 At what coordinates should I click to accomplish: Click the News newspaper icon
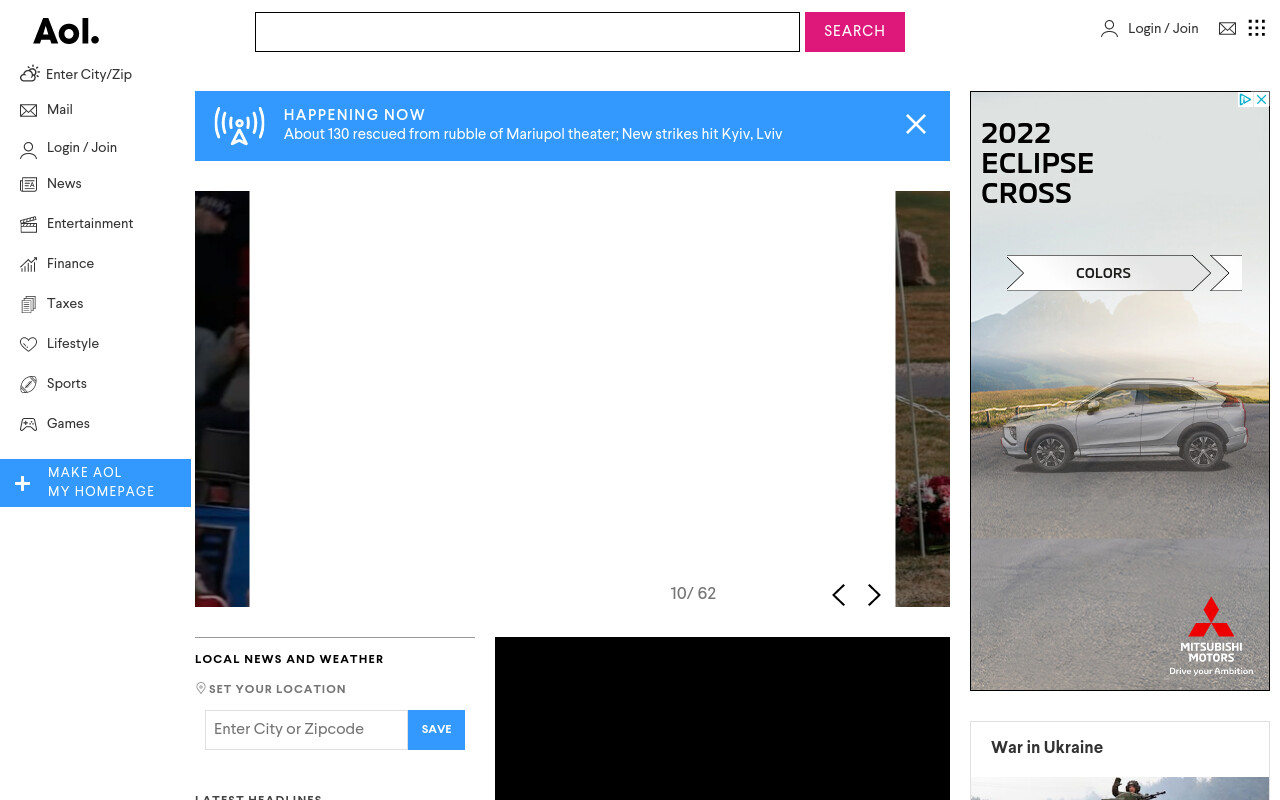pyautogui.click(x=29, y=184)
